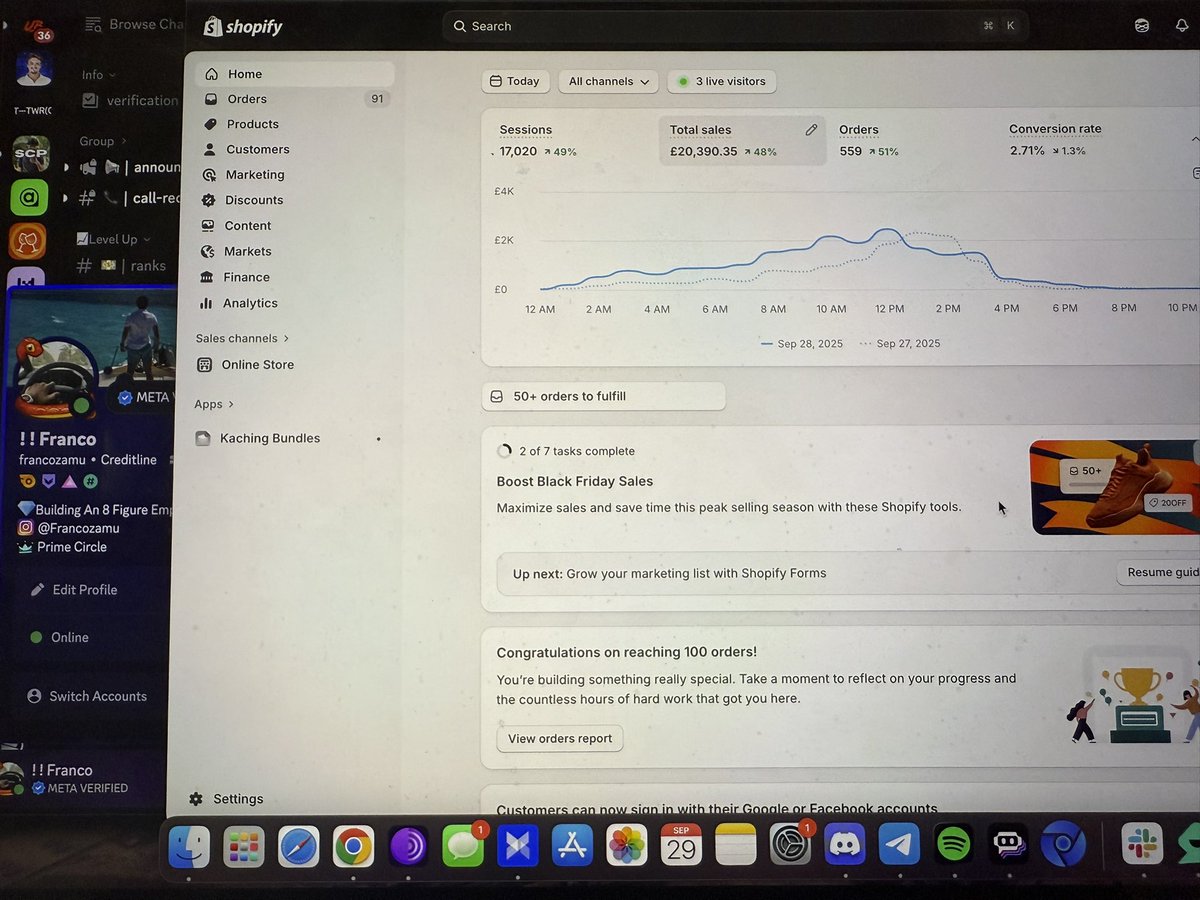Screen dimensions: 1200x900
Task: Open the Online Store sales channel
Action: 257,365
